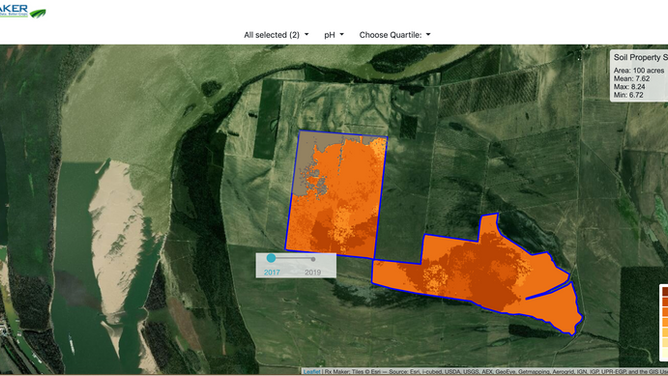Image resolution: width=668 pixels, height=376 pixels.
Task: Click the Mean: 7.62 statistic
Action: 632,78
